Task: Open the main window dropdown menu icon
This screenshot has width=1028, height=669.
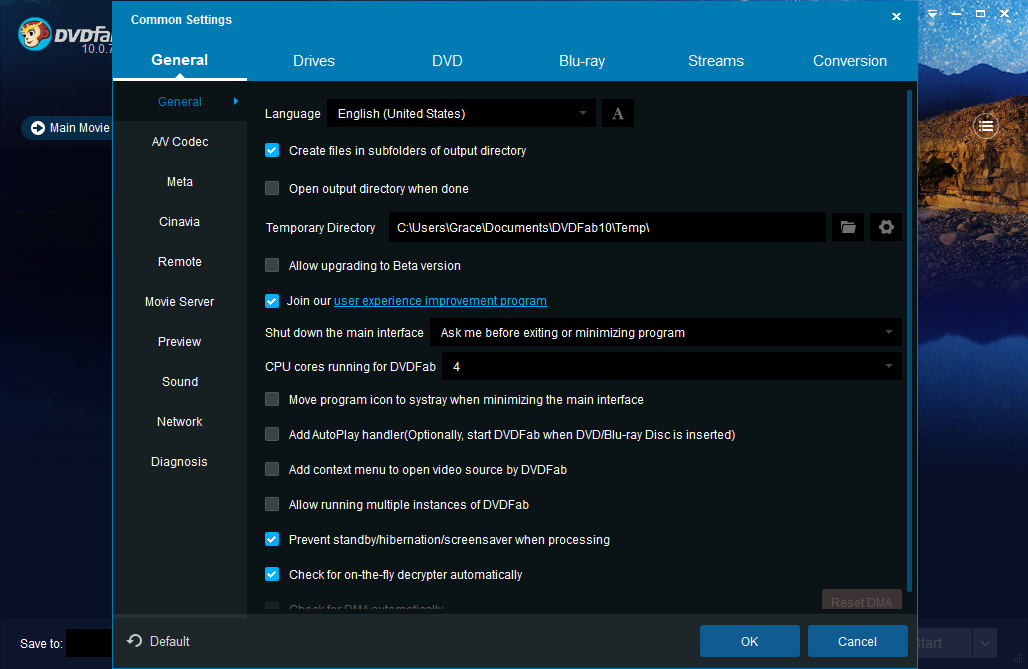Action: (932, 14)
